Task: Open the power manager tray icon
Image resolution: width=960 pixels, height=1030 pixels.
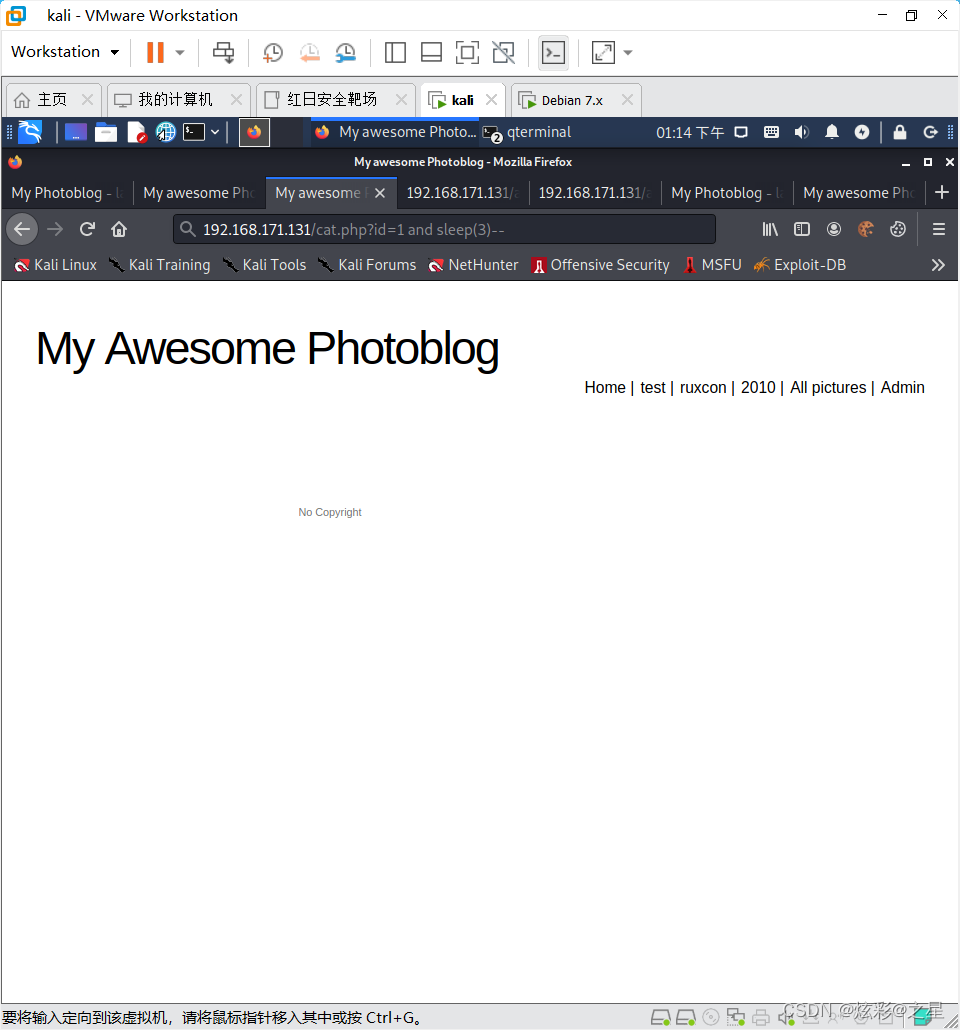Action: pyautogui.click(x=862, y=132)
